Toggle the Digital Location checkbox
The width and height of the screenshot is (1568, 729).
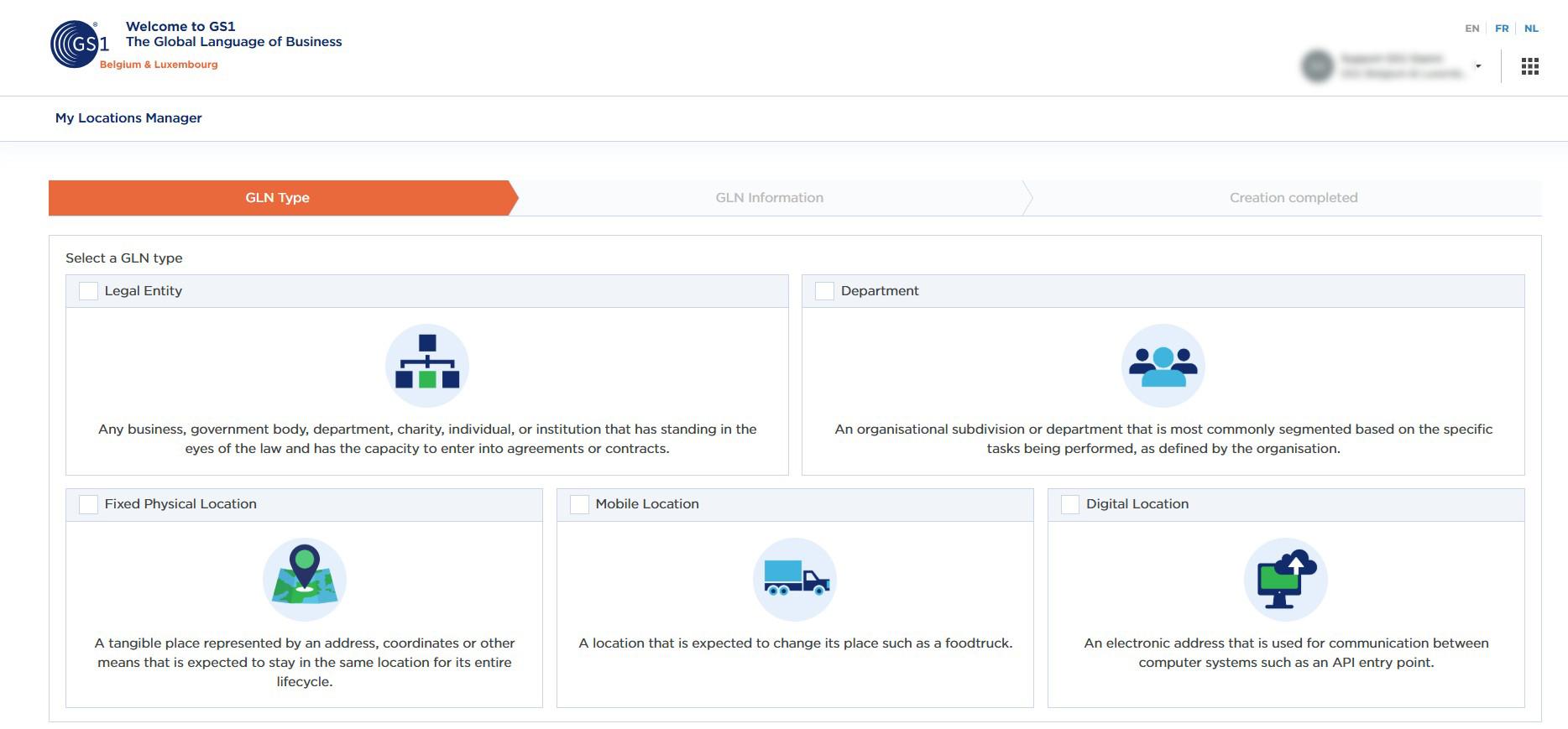[1069, 504]
